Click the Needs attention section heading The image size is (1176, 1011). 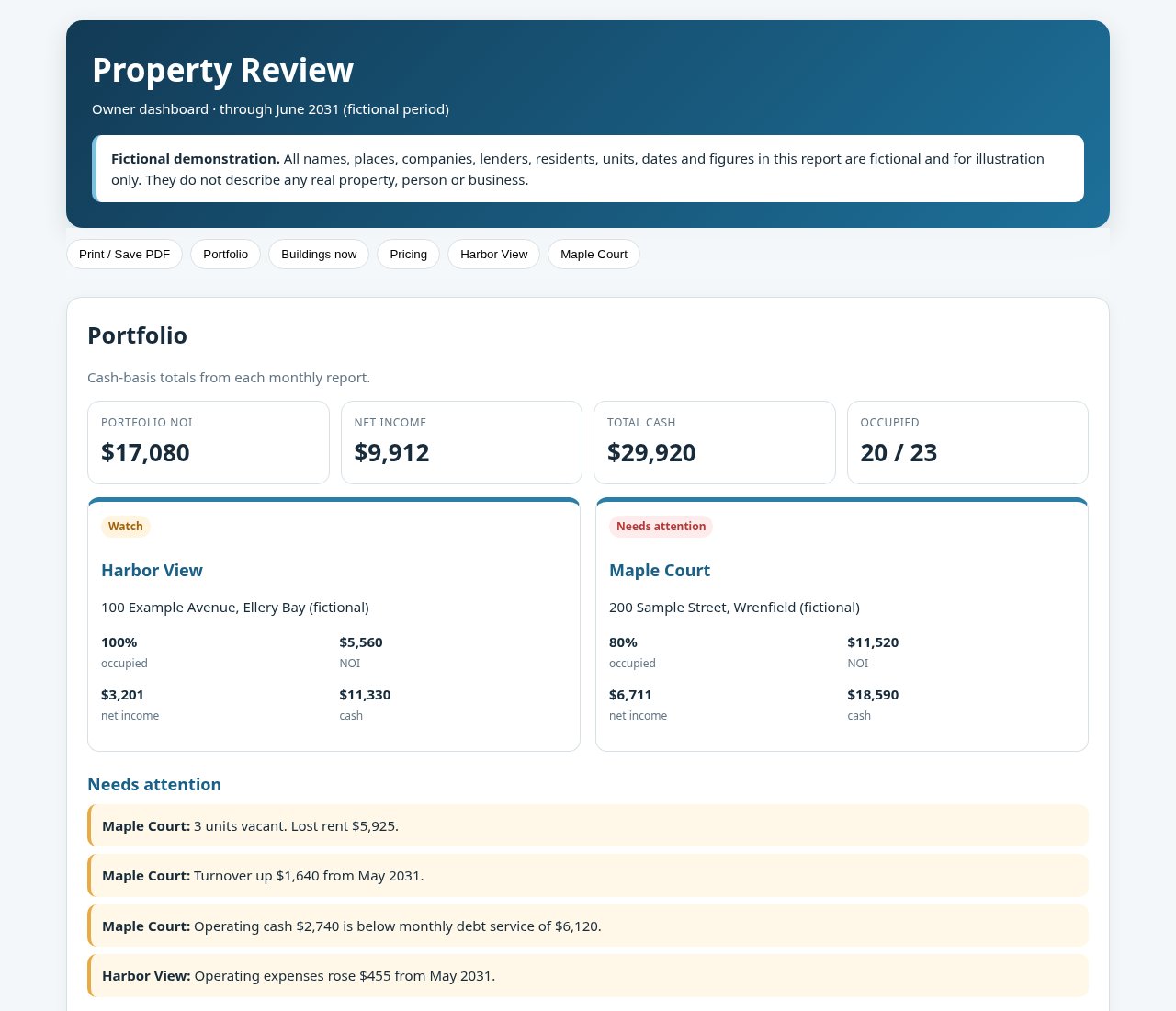(x=154, y=785)
